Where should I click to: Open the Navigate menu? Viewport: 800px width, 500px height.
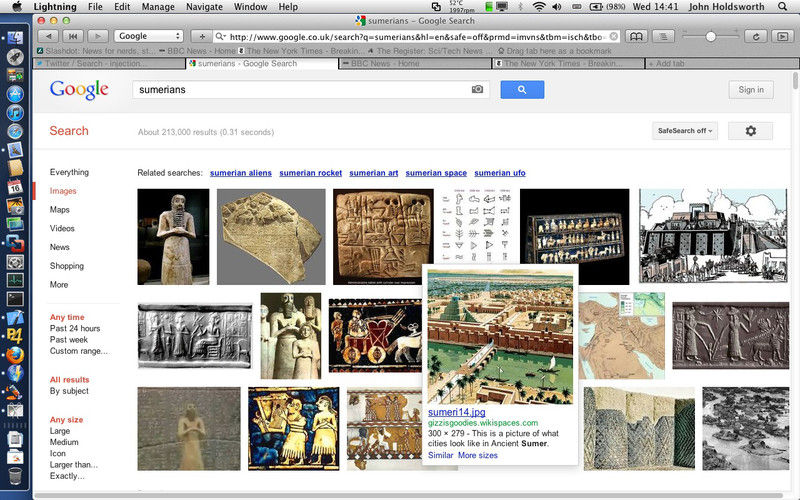pos(204,7)
